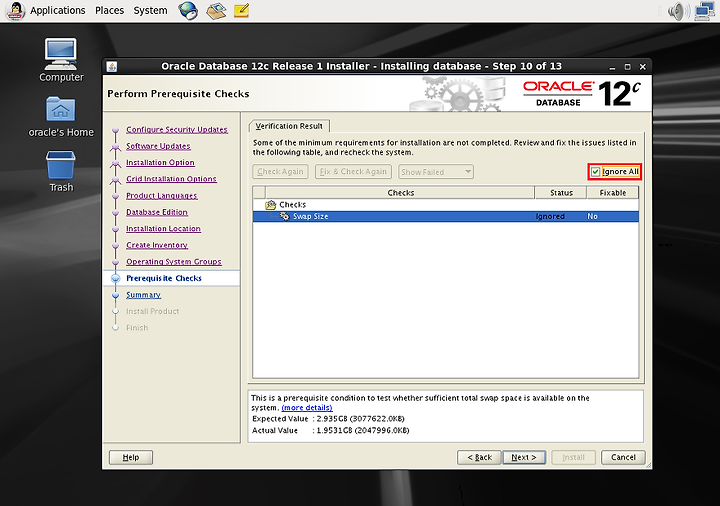Screen dimensions: 720x506
Task: Go to Grid Installation Options step
Action: (x=171, y=179)
